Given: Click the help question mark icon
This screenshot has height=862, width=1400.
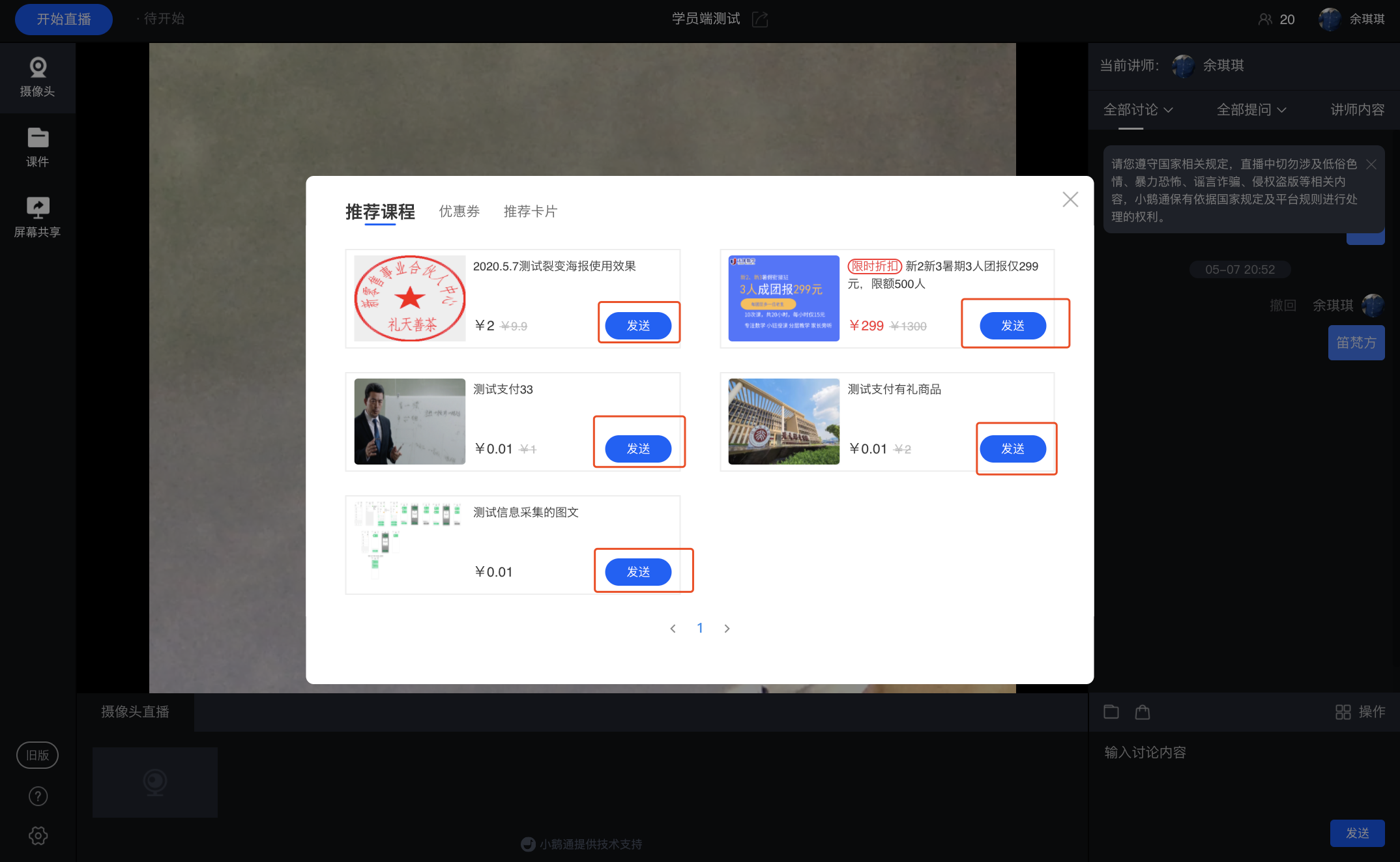Looking at the screenshot, I should pos(38,796).
